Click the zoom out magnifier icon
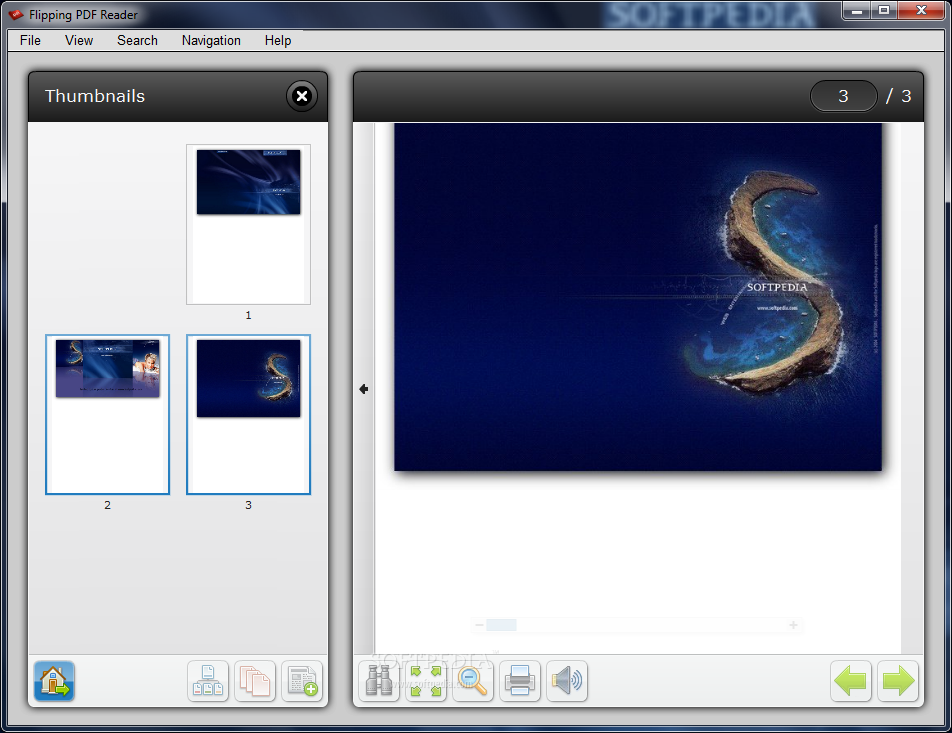This screenshot has height=733, width=952. (x=472, y=681)
